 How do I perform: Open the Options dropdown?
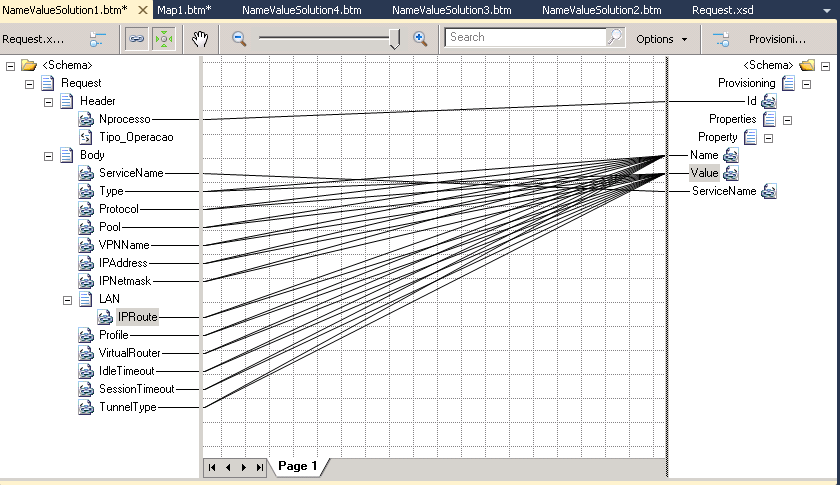coord(661,39)
